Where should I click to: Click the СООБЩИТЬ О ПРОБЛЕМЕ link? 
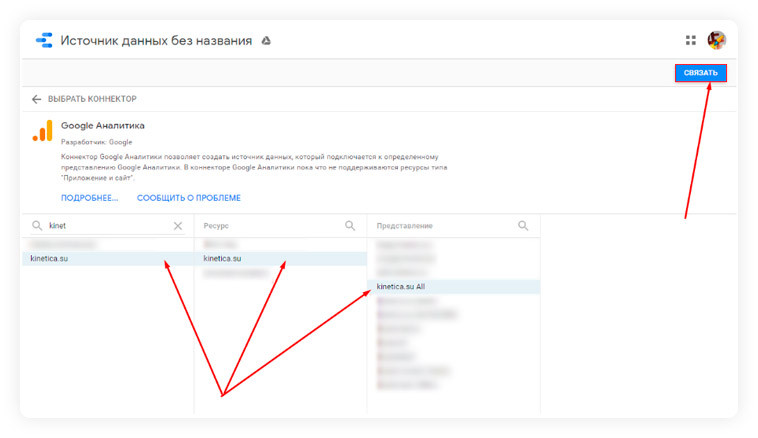pos(189,198)
